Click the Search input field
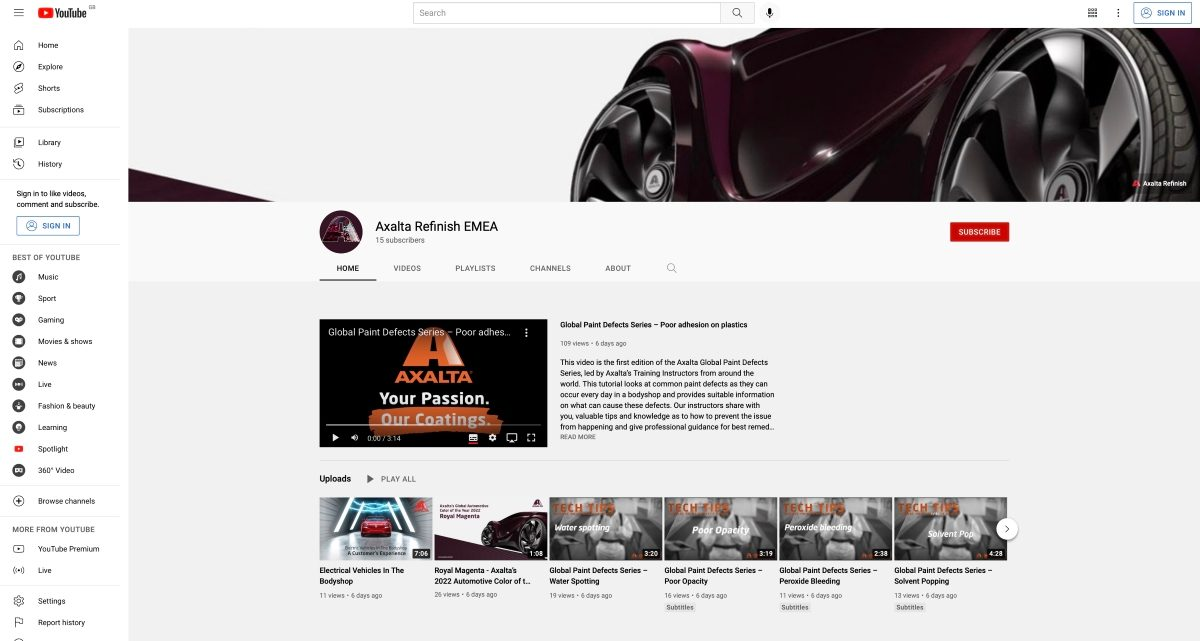The height and width of the screenshot is (641, 1200). click(x=567, y=13)
